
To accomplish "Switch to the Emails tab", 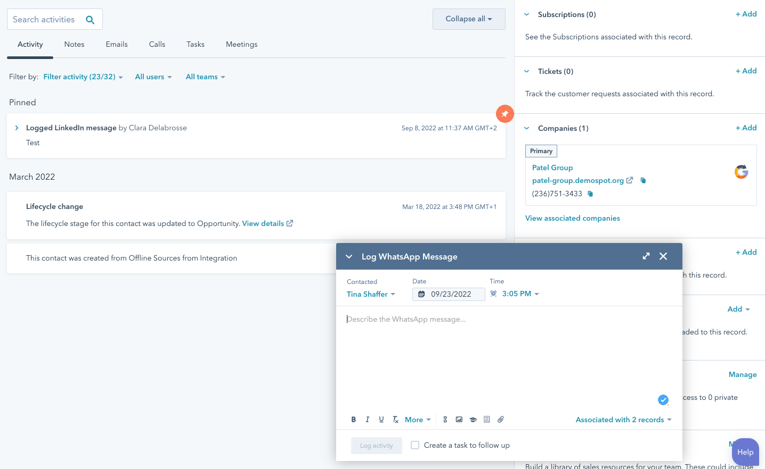I will [117, 44].
